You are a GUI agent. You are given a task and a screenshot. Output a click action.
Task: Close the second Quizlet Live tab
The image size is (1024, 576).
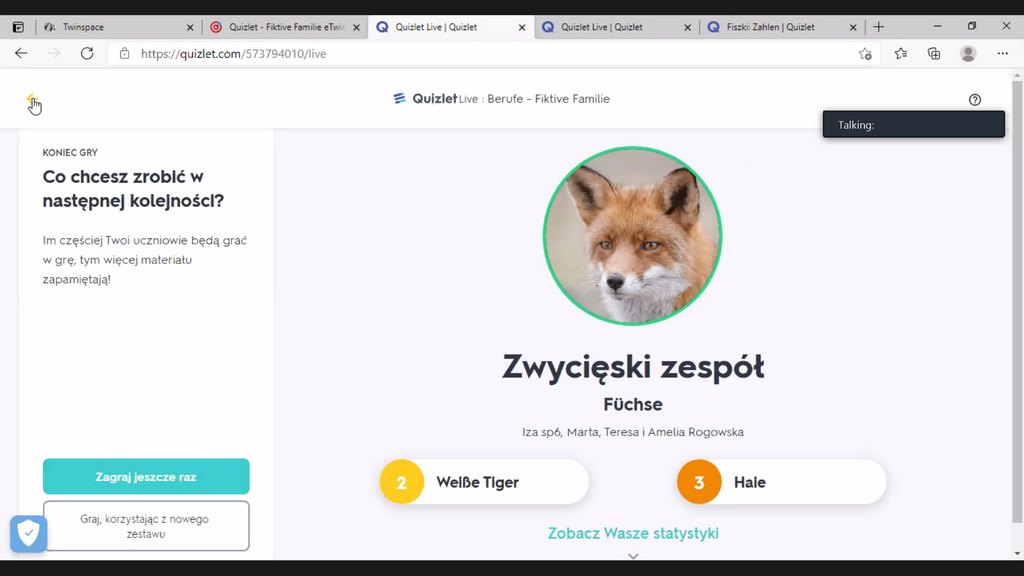687,27
